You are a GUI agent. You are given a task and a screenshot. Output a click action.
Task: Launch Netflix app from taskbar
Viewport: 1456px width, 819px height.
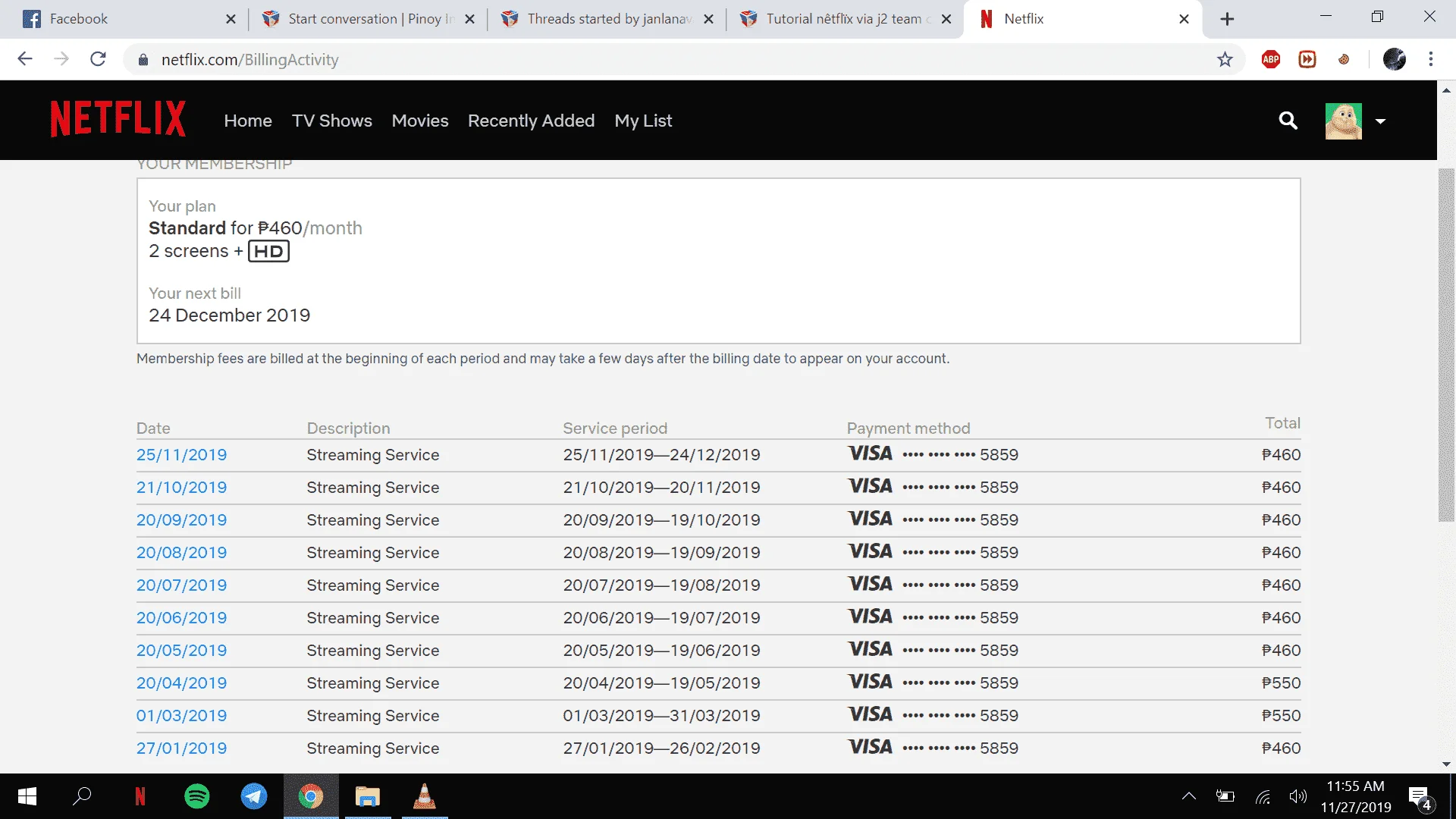pyautogui.click(x=140, y=796)
